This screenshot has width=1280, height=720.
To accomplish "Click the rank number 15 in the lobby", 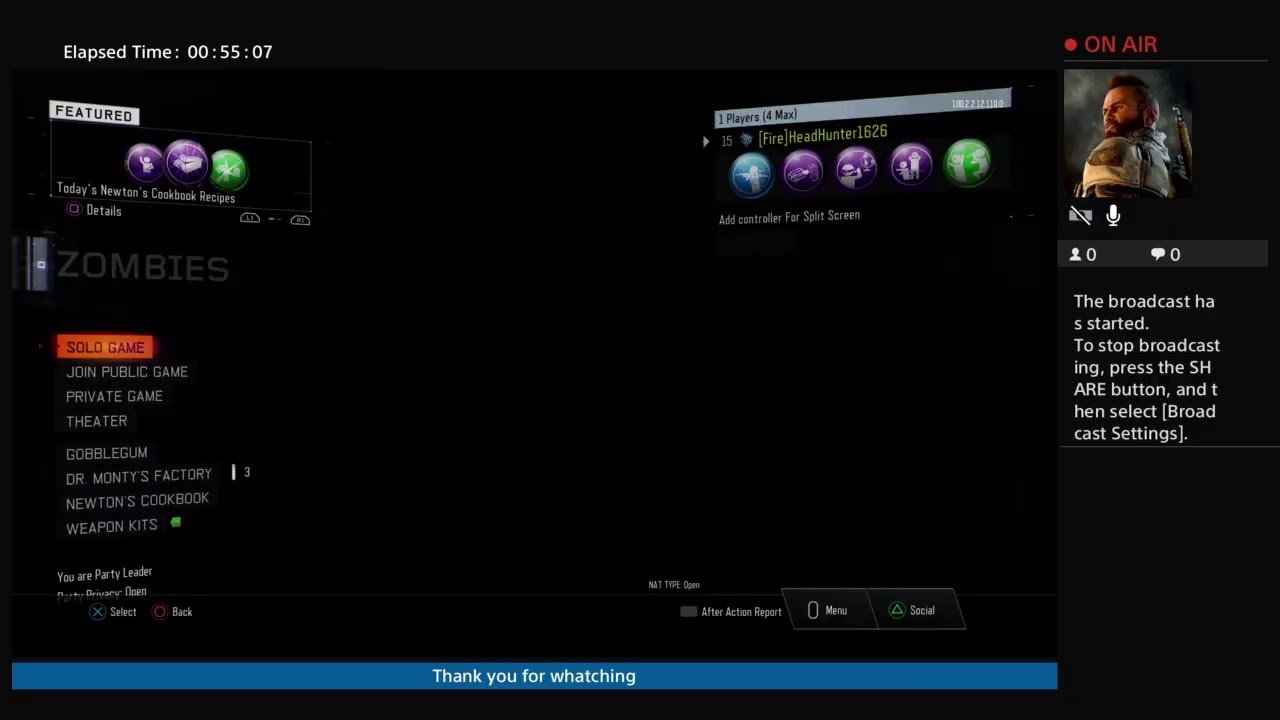I will click(727, 141).
